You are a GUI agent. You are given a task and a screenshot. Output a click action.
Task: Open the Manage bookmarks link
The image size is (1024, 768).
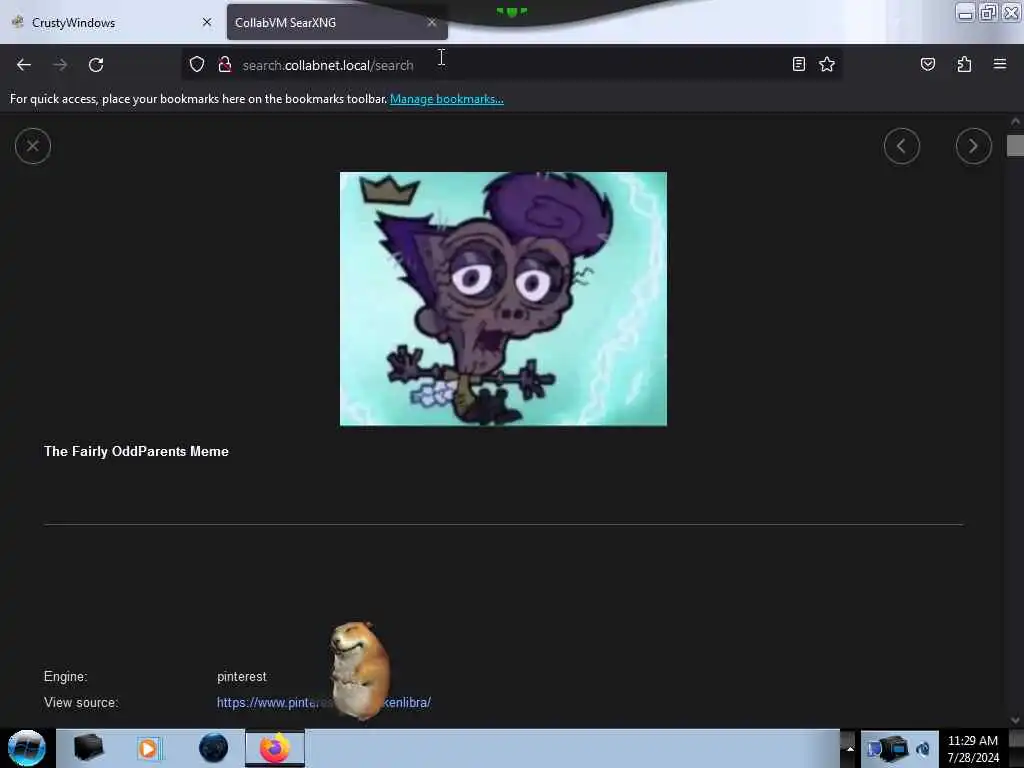click(447, 99)
